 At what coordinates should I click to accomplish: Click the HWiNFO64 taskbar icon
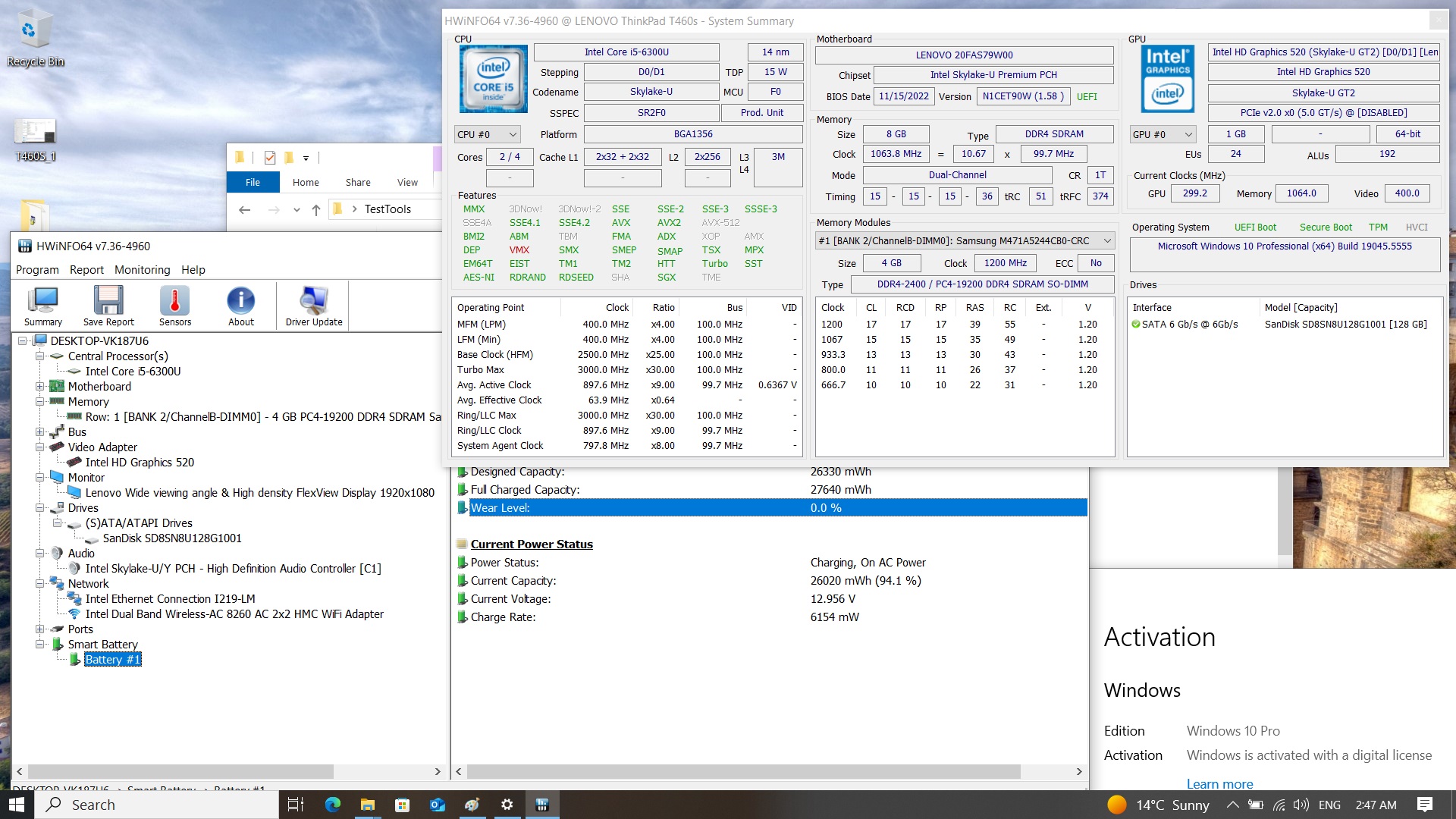(542, 805)
